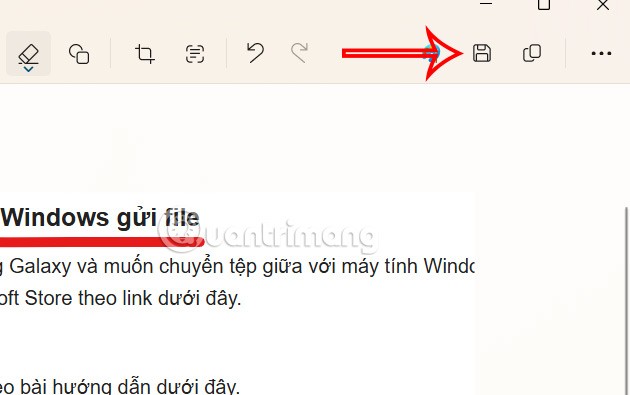Maximize the Snipping Tool window
Screen dimensions: 630x395
[x=544, y=4]
